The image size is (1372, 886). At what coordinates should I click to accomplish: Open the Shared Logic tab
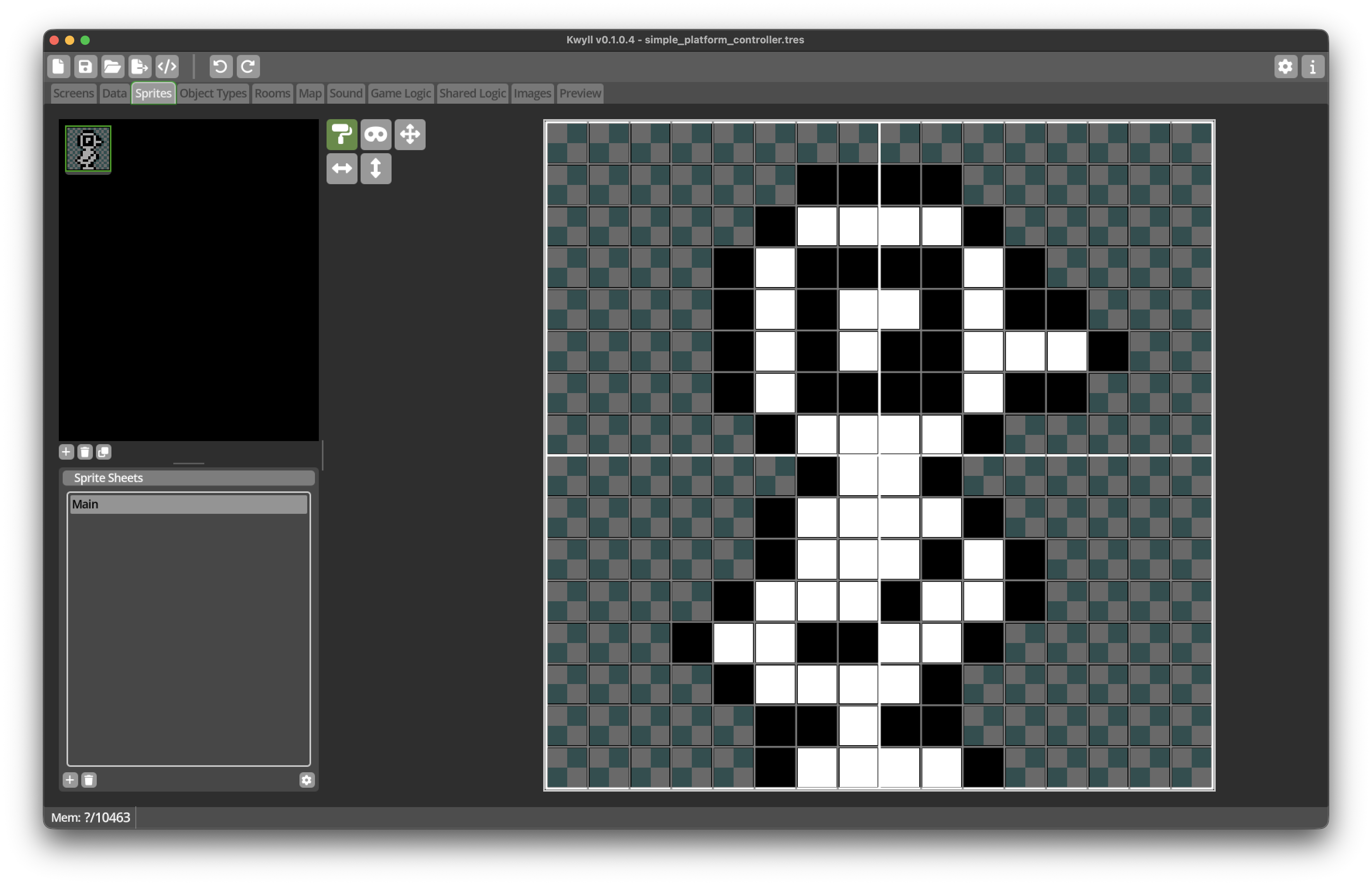click(x=472, y=93)
